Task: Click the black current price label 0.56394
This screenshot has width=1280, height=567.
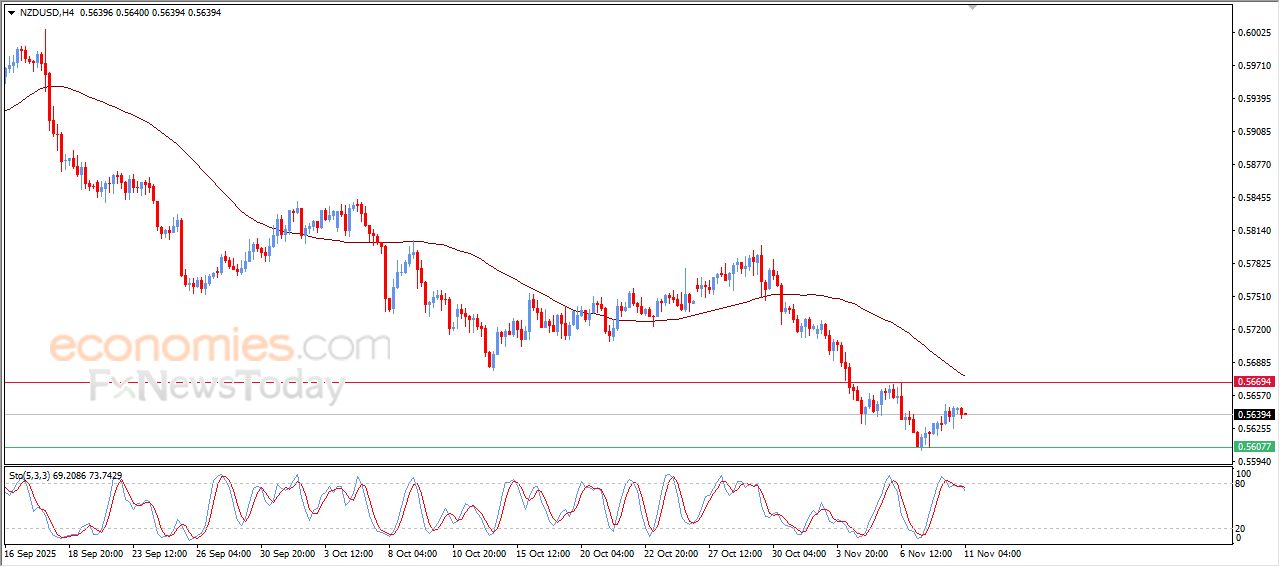Action: 1254,415
